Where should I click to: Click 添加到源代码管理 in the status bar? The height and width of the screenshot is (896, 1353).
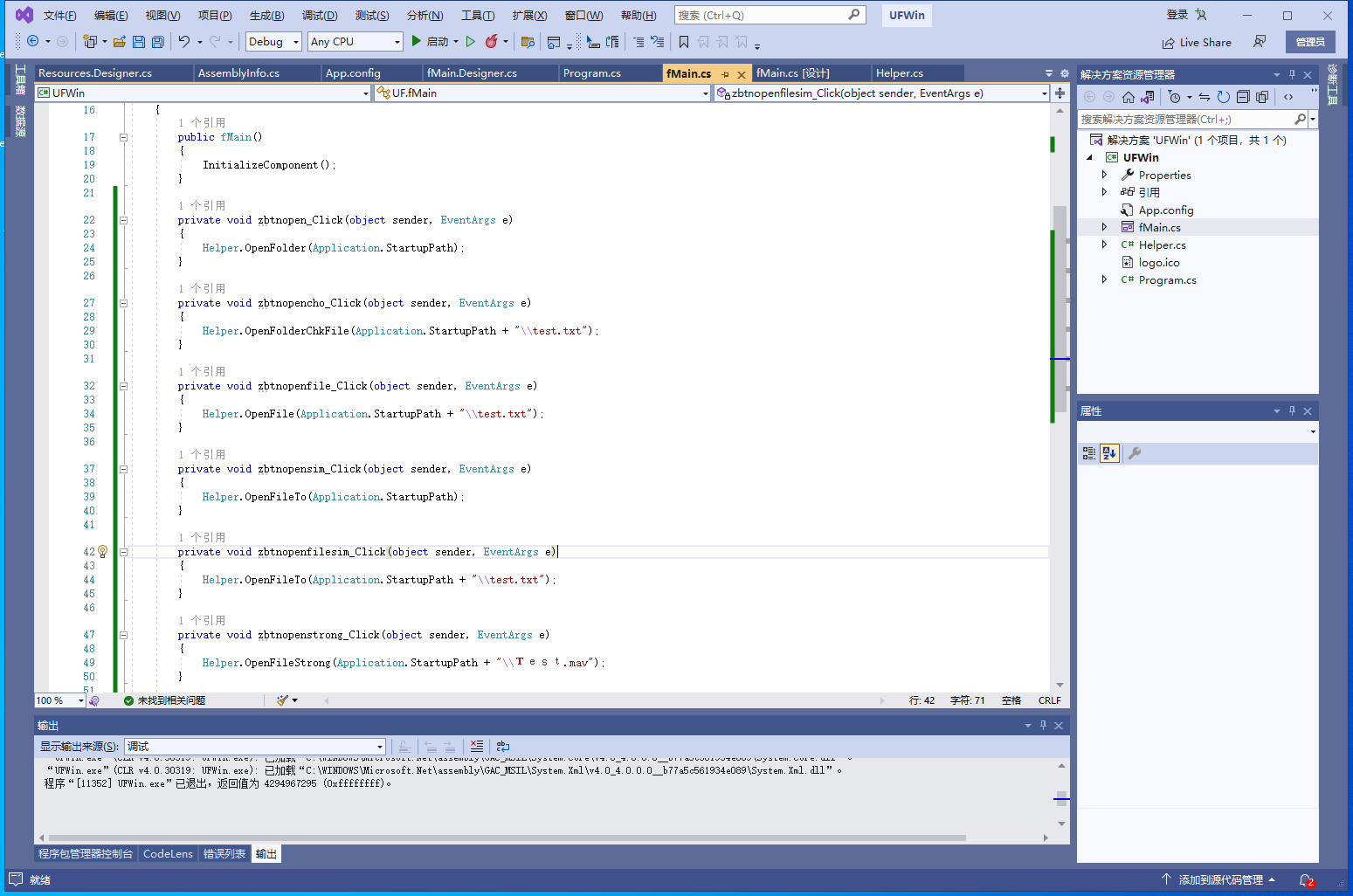click(x=1219, y=880)
